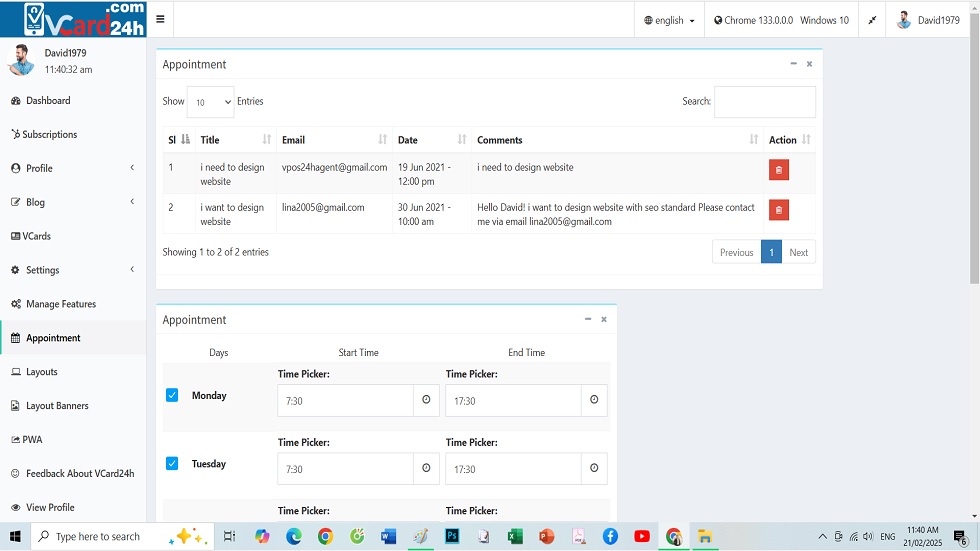Toggle the hamburger sidebar menu icon
Screen dimensions: 980x551
click(160, 20)
